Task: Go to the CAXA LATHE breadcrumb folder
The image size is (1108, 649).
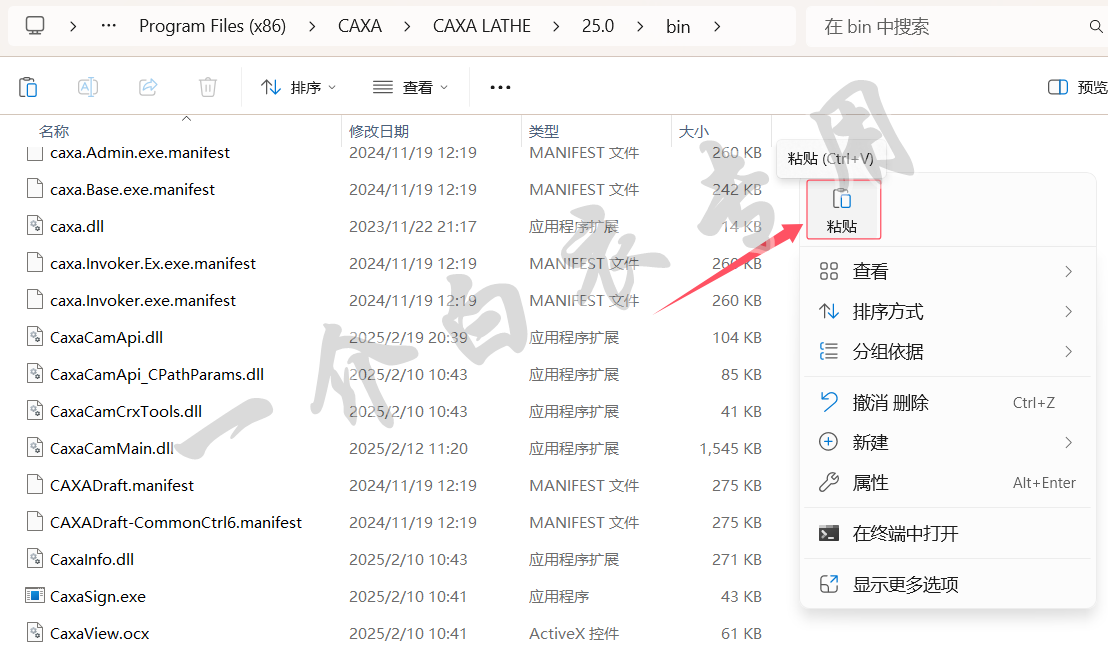Action: 482,26
